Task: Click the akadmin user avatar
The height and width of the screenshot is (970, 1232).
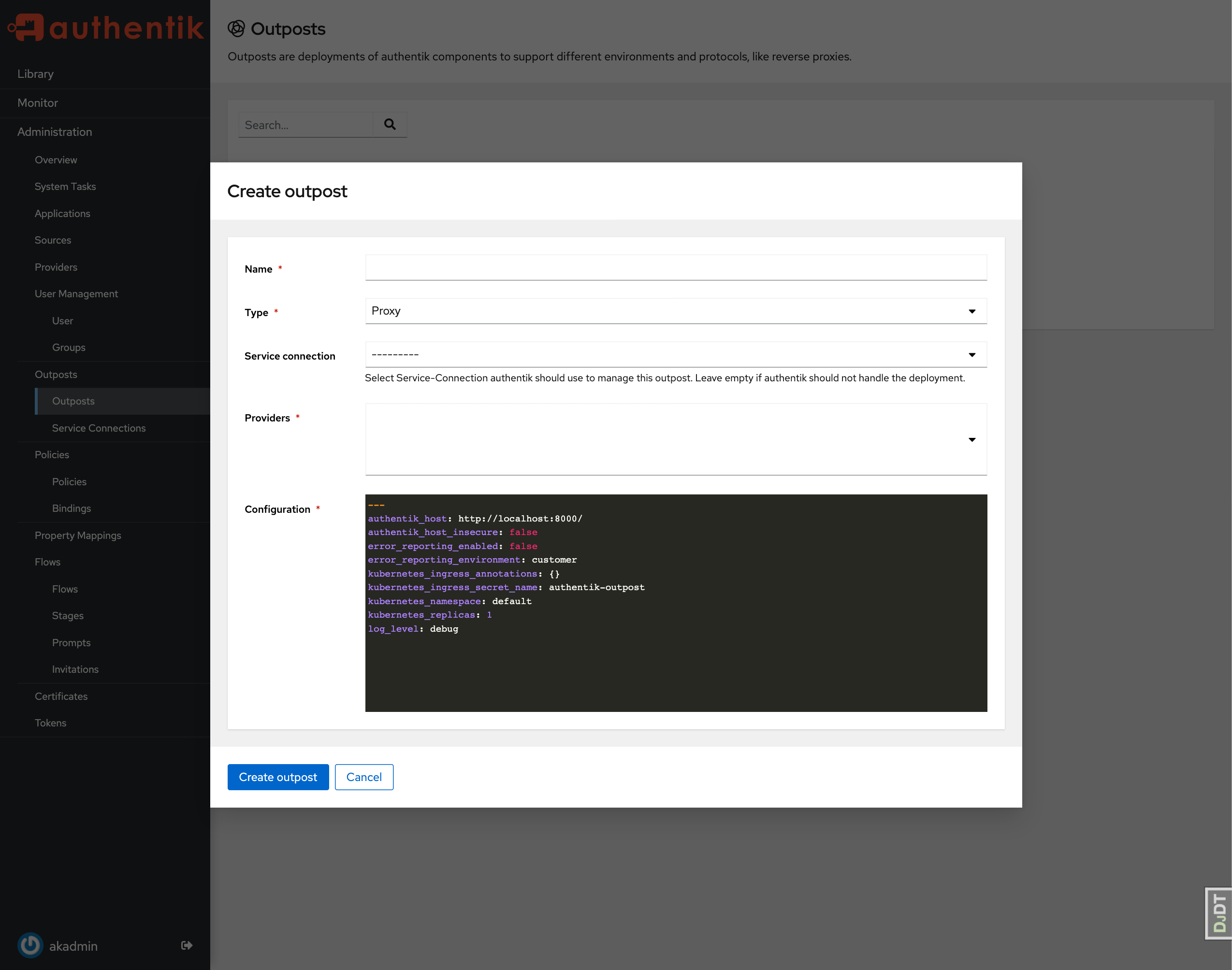Action: pos(30,945)
